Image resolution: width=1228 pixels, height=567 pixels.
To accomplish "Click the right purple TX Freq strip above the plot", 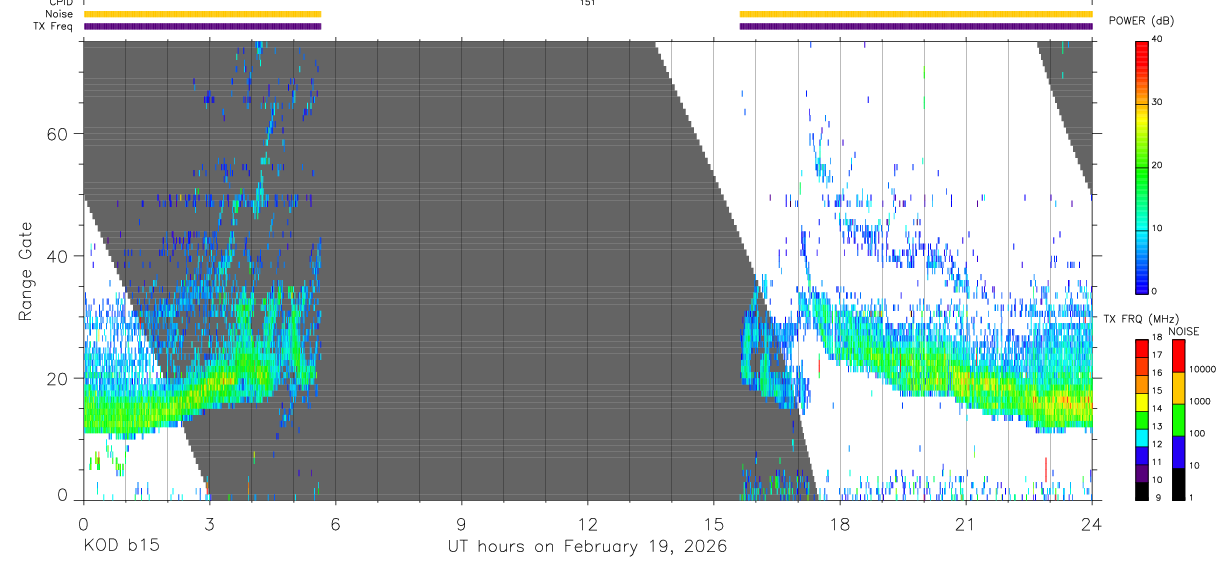I will tap(916, 26).
